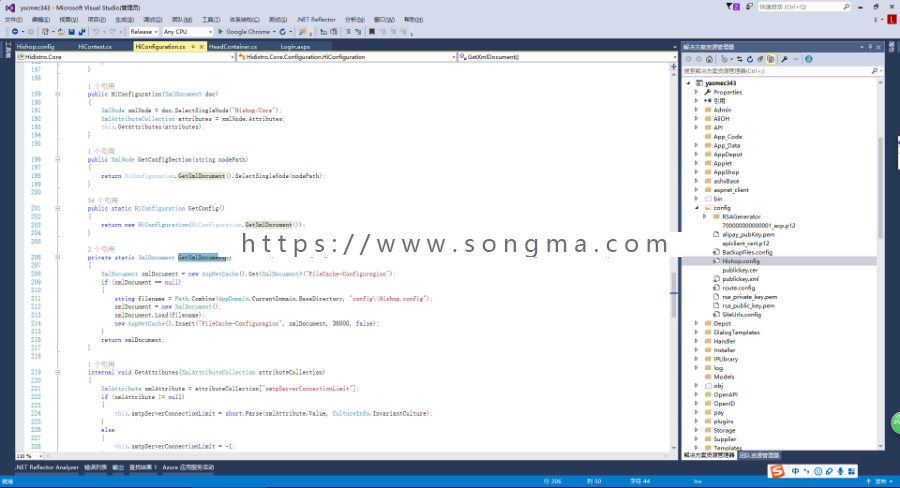Collapse the HiConfiguration constructor outline box

click(57, 94)
